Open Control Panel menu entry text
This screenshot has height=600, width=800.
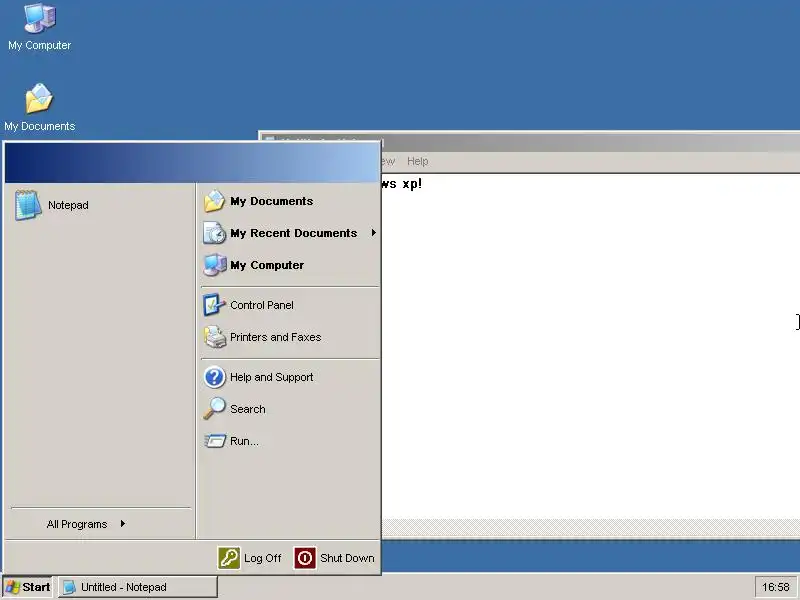(x=262, y=305)
